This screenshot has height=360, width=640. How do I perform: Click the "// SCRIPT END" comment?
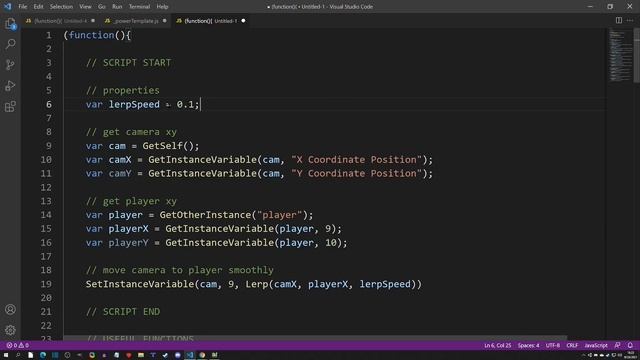tap(123, 312)
